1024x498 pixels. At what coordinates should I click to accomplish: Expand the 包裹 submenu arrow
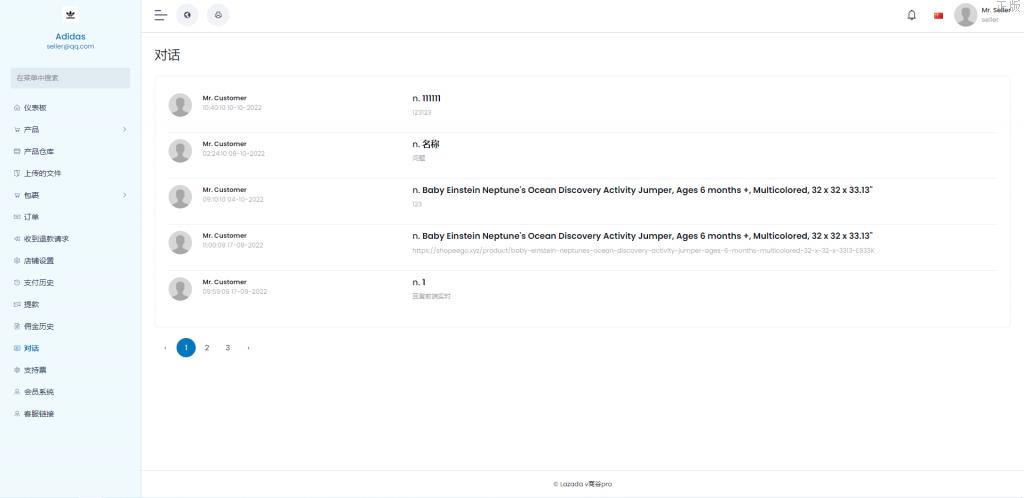tap(125, 195)
